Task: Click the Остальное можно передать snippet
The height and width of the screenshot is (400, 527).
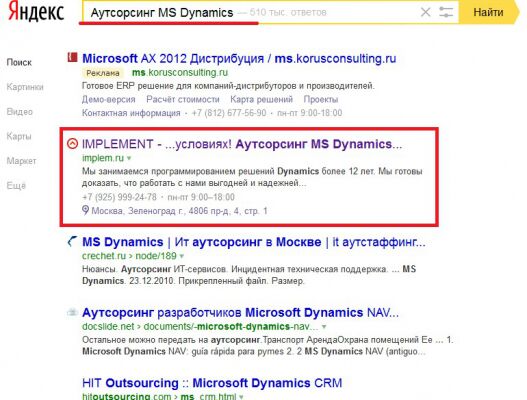Action: pos(268,346)
